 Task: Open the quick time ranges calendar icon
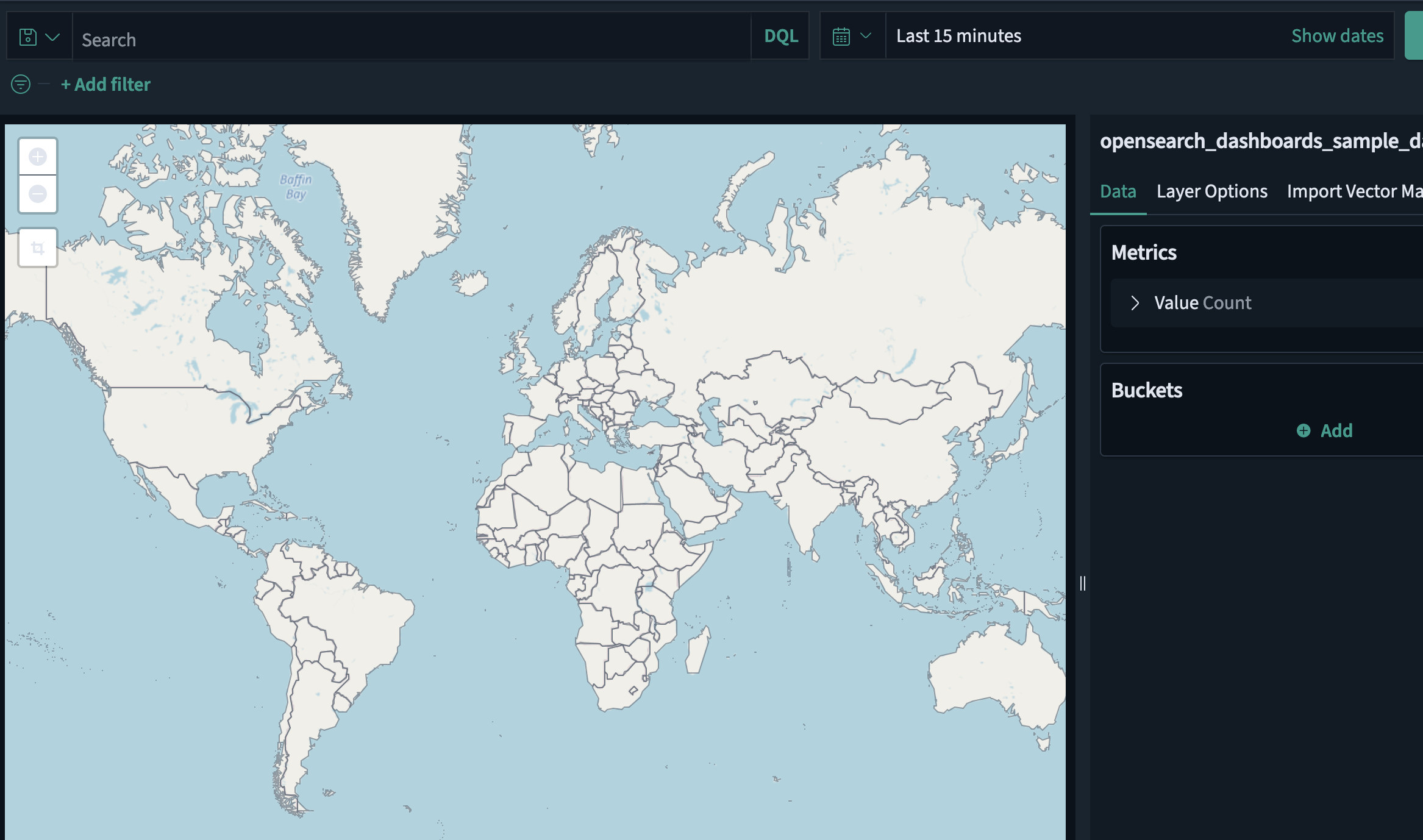point(841,35)
